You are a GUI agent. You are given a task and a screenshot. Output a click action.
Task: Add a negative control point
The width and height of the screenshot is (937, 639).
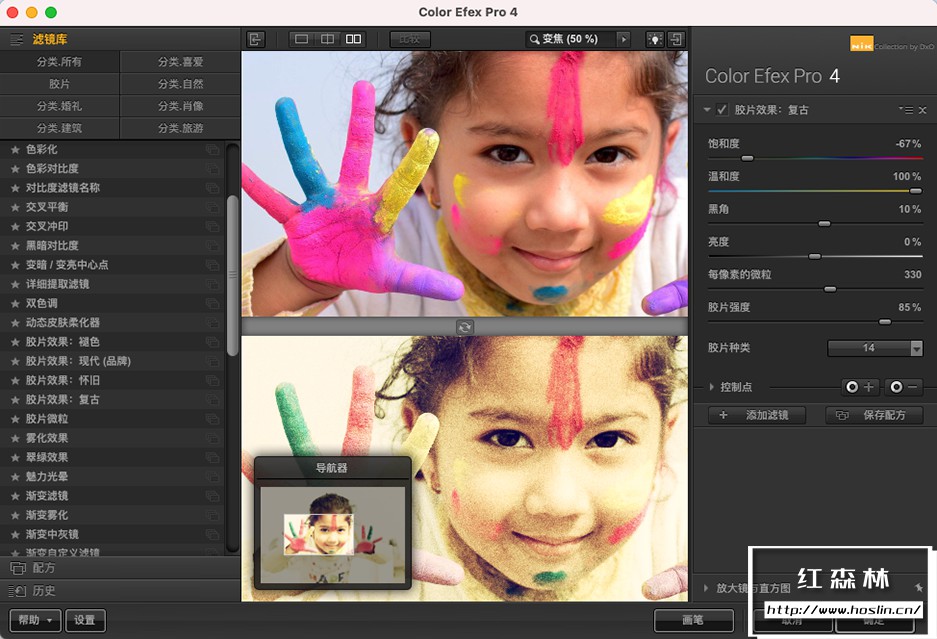tap(903, 387)
